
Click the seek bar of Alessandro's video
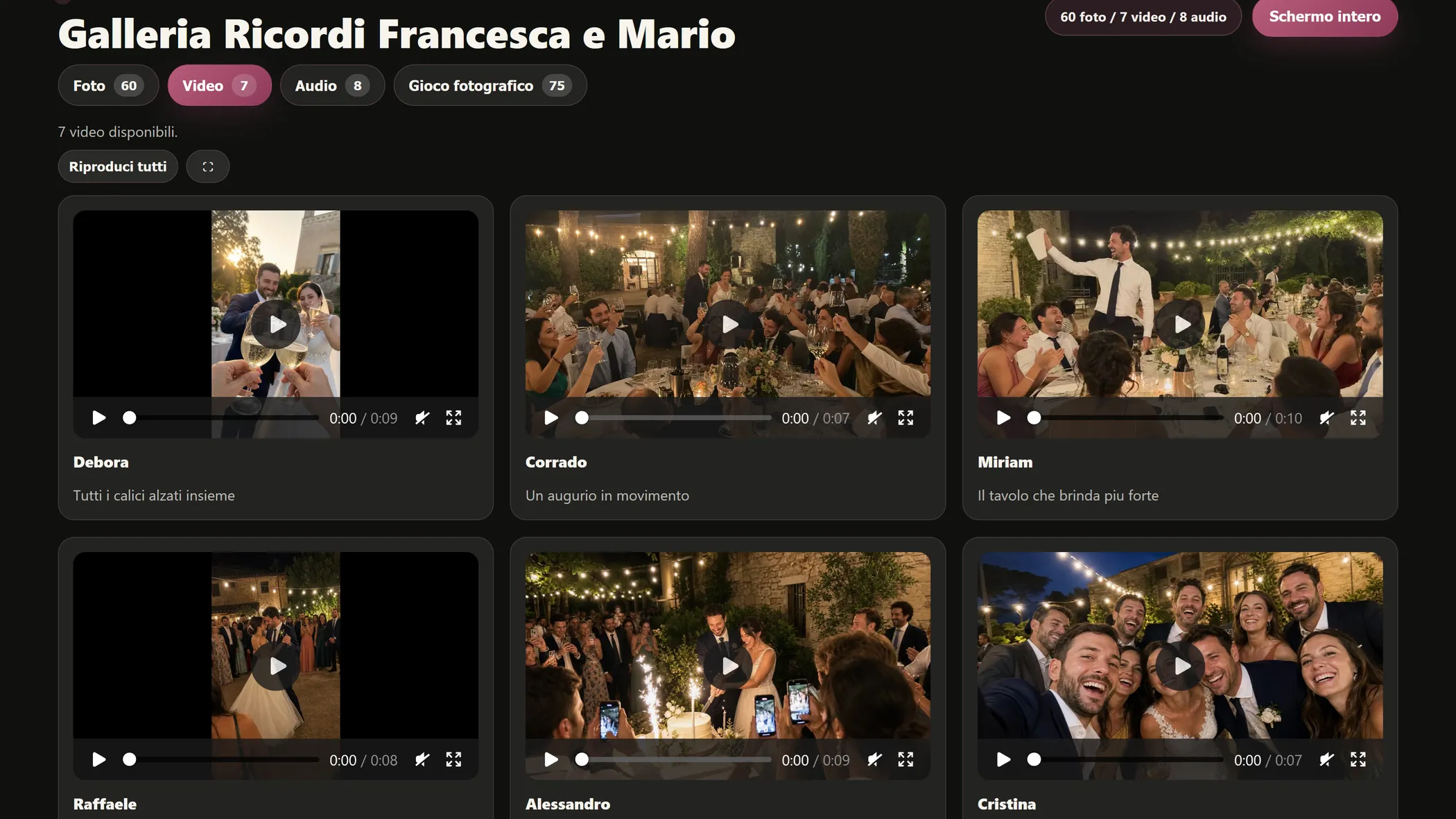[x=673, y=759]
